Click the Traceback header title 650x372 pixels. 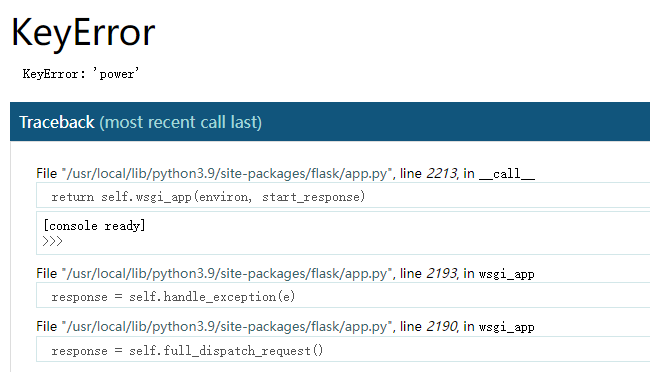tap(57, 122)
